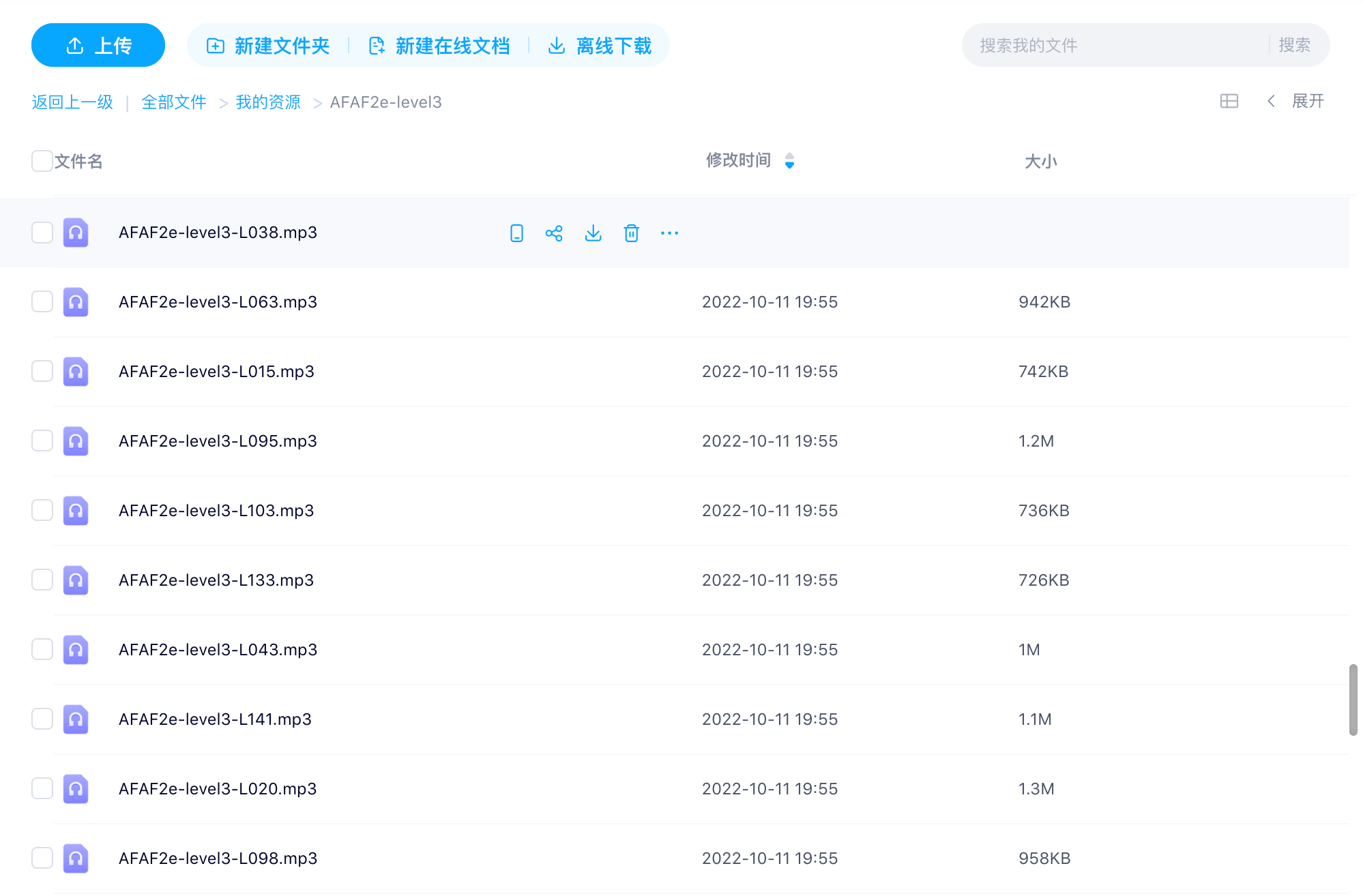Open more options for L038.mp3

[x=670, y=233]
